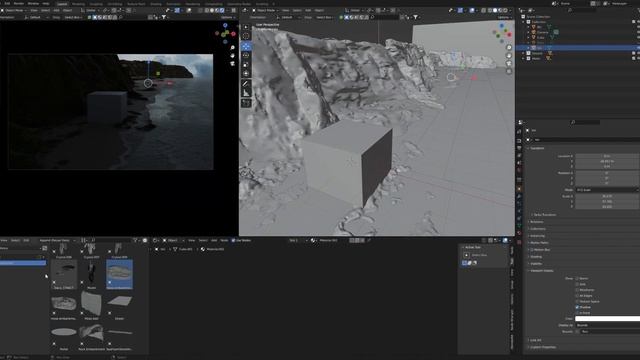640x360 pixels.
Task: Enable the Name viewport display checkbox
Action: (577, 278)
